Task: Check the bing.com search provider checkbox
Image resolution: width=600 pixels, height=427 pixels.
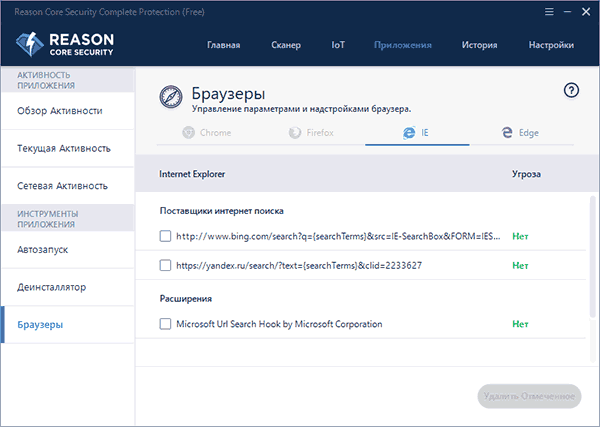Action: pos(166,237)
